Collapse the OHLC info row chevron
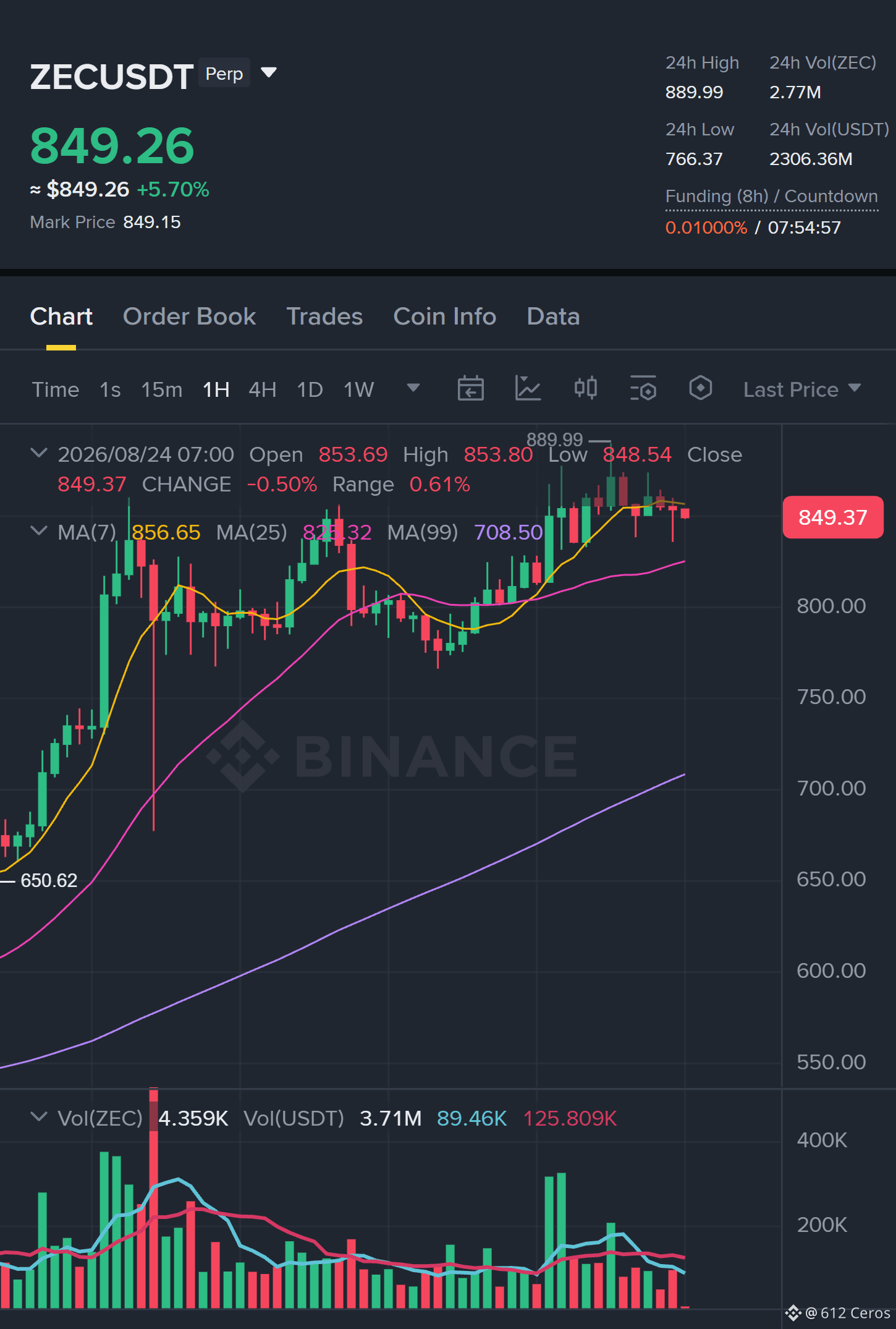This screenshot has height=1329, width=896. 38,453
